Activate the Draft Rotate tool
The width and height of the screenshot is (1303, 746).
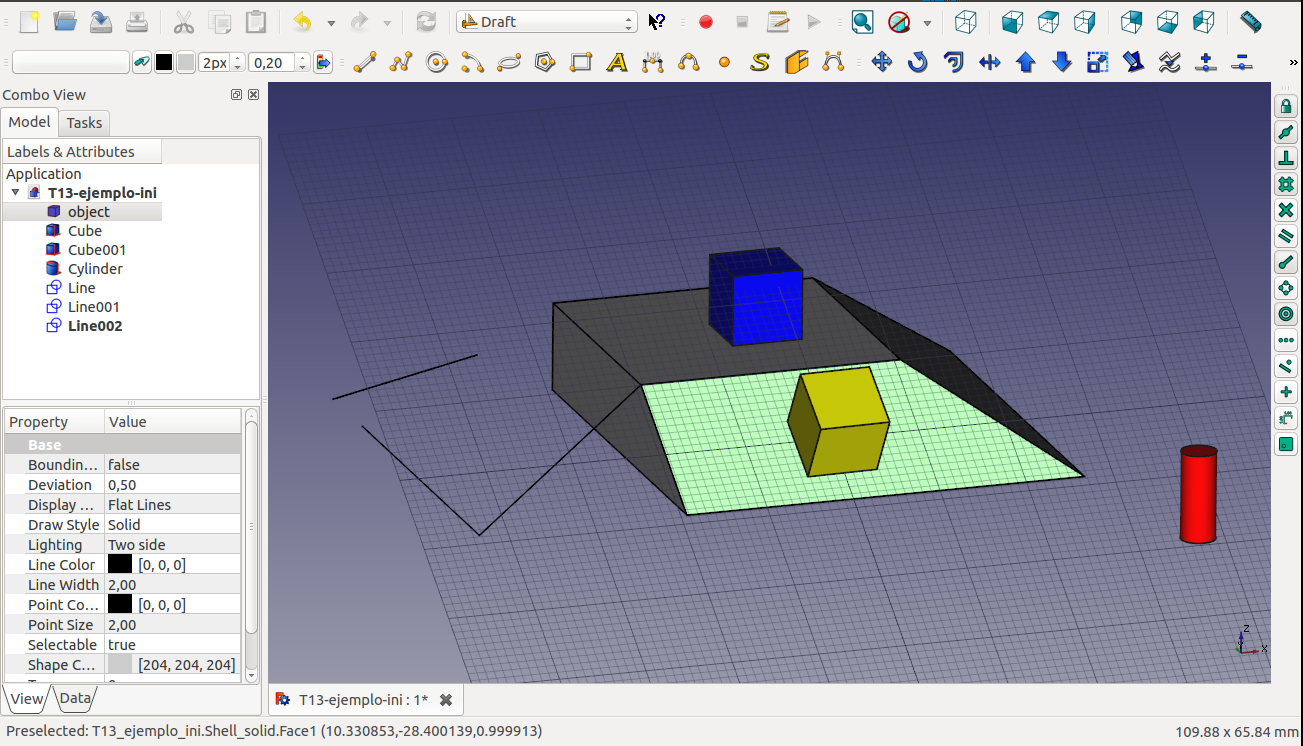(917, 63)
